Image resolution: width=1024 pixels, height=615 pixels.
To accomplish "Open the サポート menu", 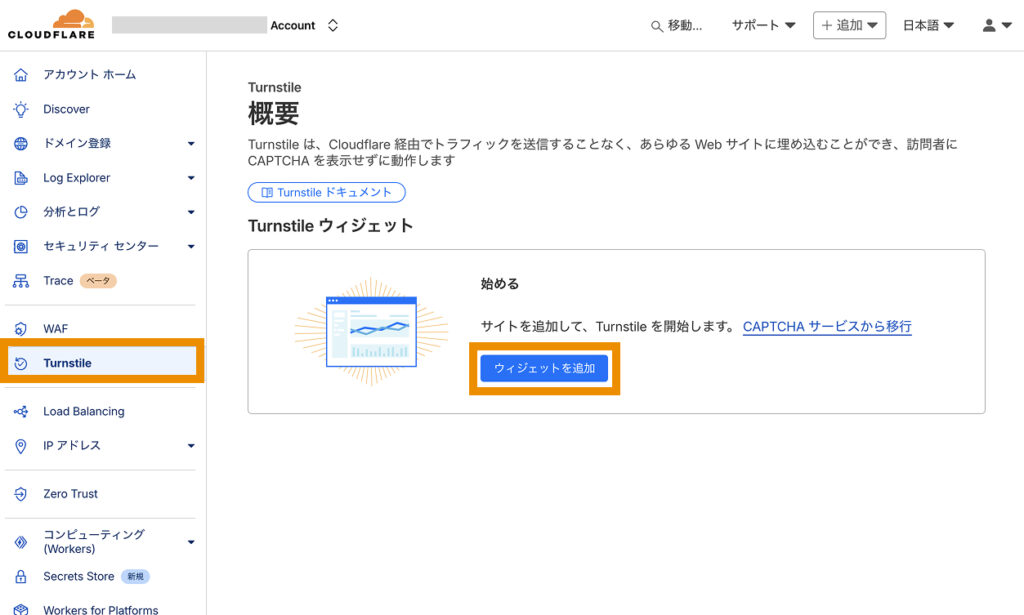I will tap(763, 26).
